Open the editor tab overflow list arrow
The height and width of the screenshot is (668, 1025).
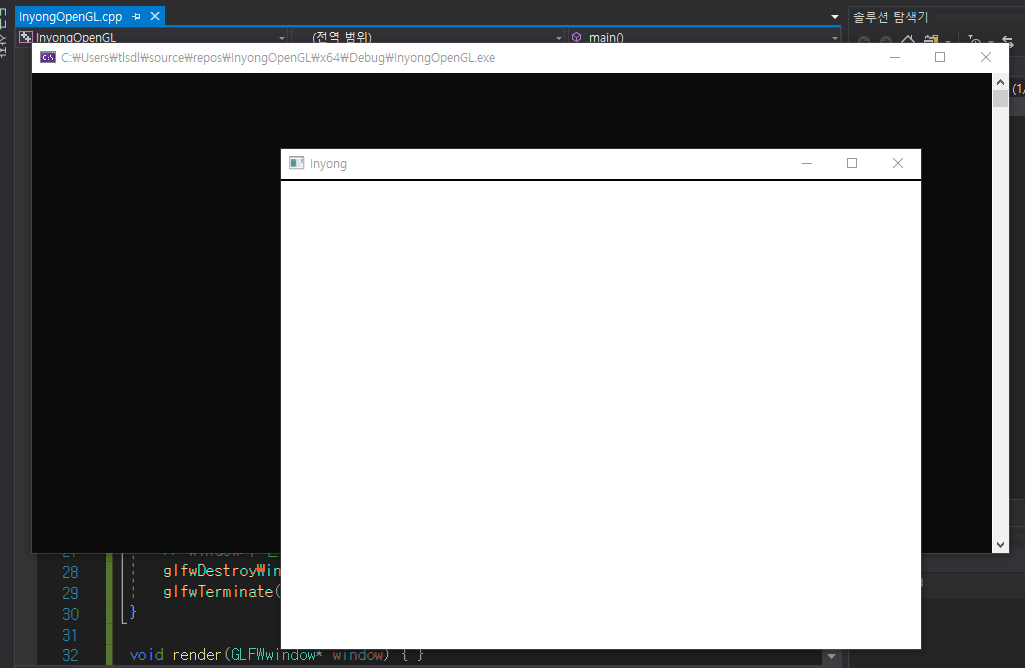pyautogui.click(x=835, y=17)
